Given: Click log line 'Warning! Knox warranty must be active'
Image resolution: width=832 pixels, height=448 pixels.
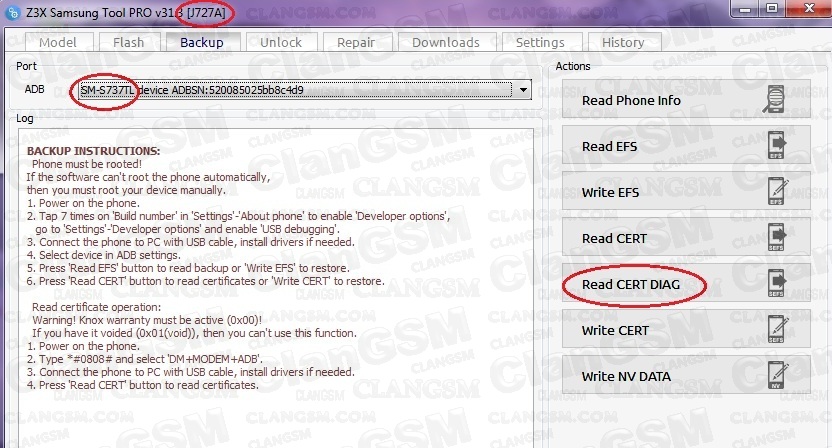Looking at the screenshot, I should coord(147,320).
